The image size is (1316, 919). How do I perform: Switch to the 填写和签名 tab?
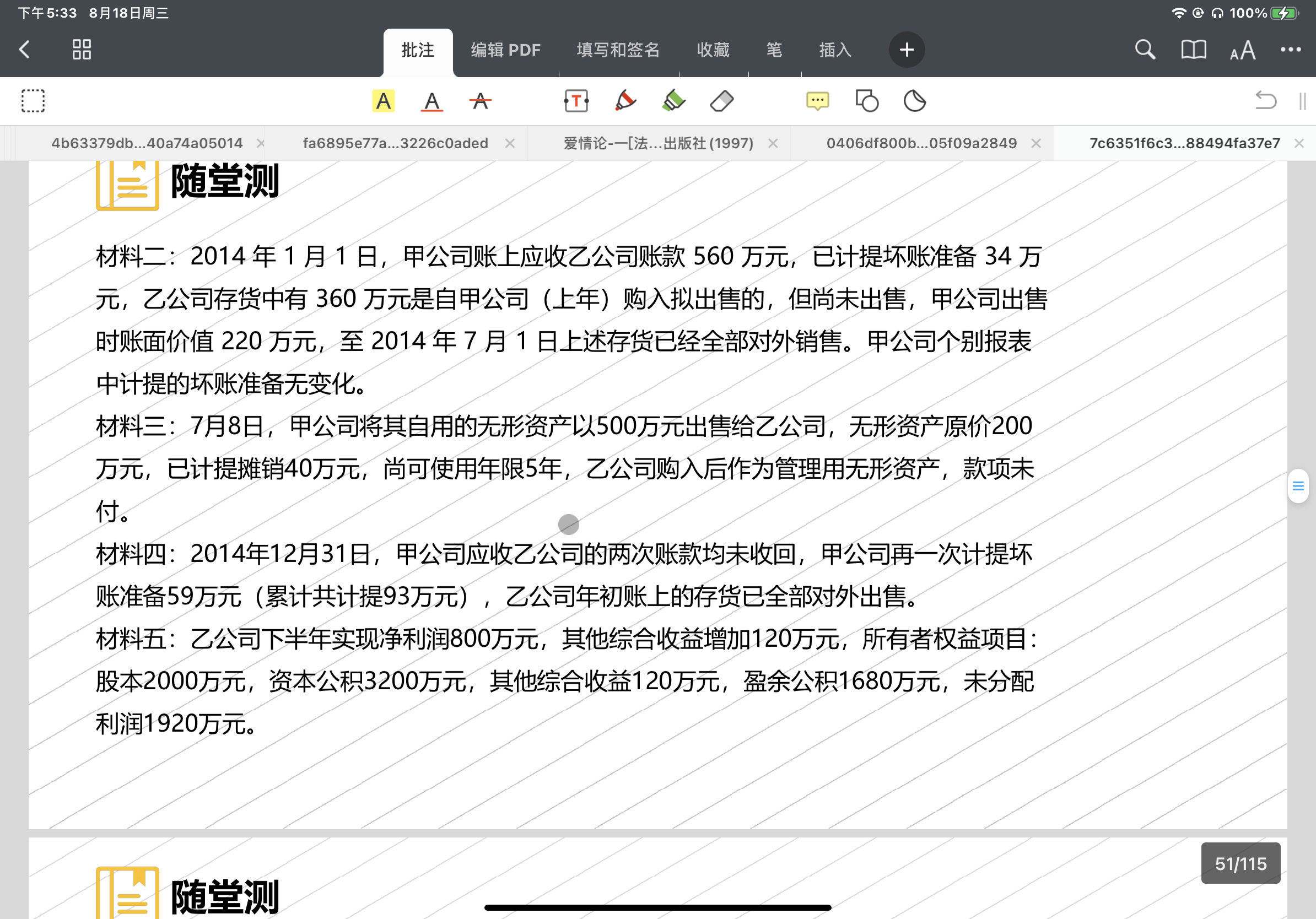618,51
